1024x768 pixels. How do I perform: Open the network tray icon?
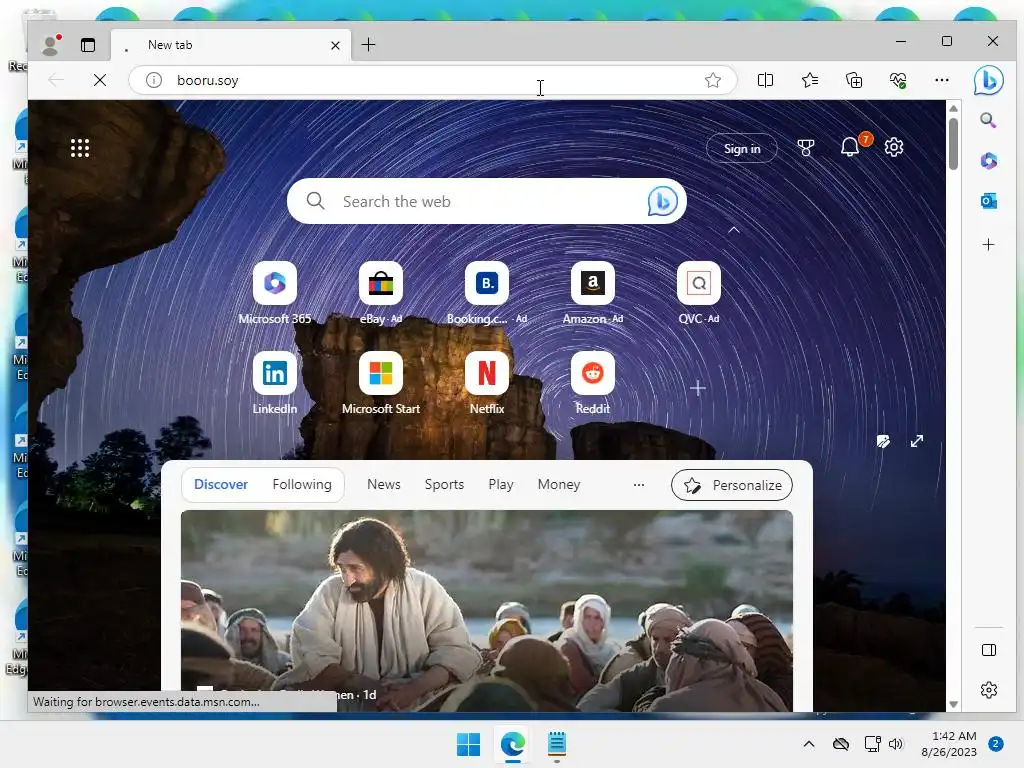coord(872,744)
